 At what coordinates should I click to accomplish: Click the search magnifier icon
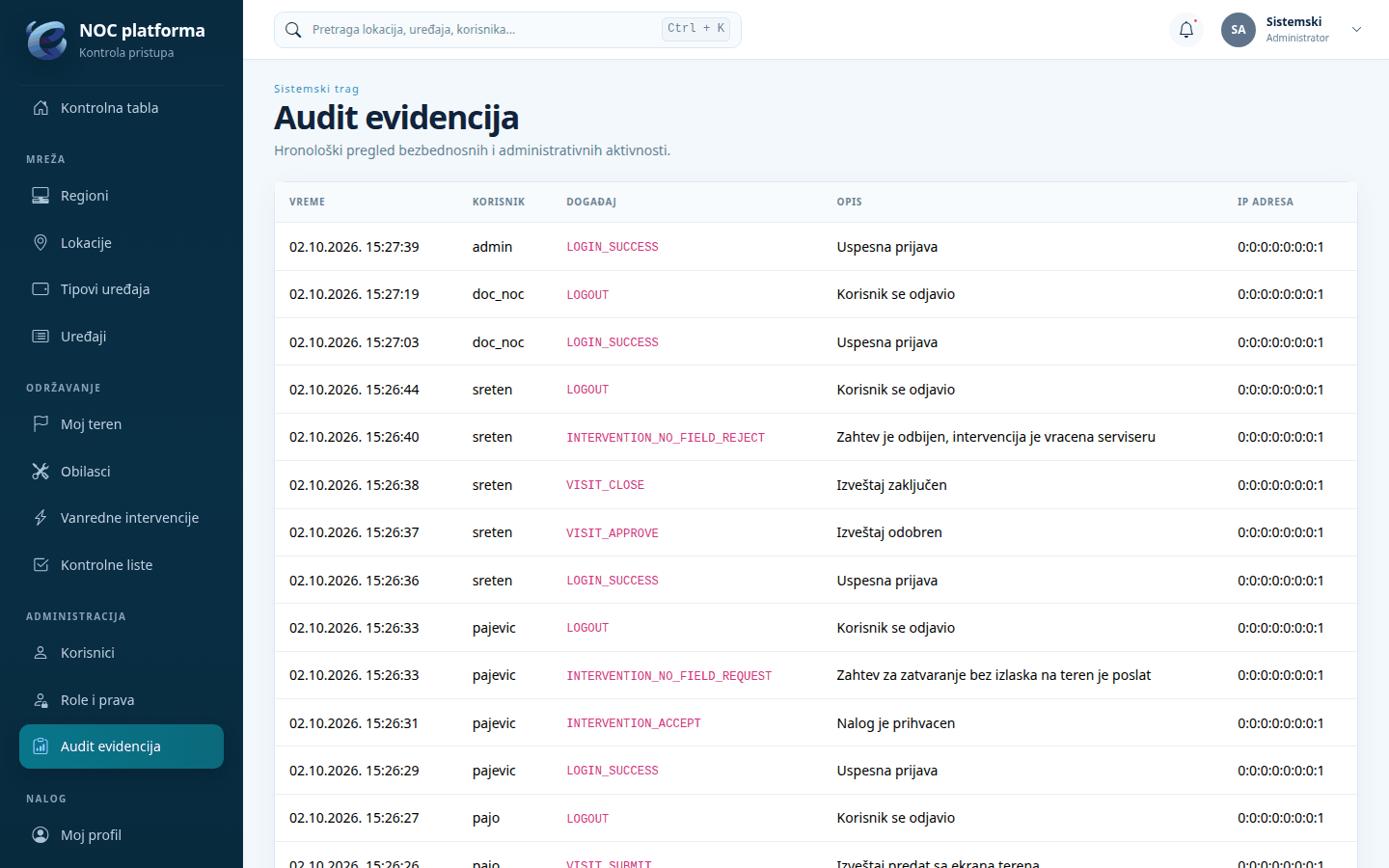(x=293, y=30)
